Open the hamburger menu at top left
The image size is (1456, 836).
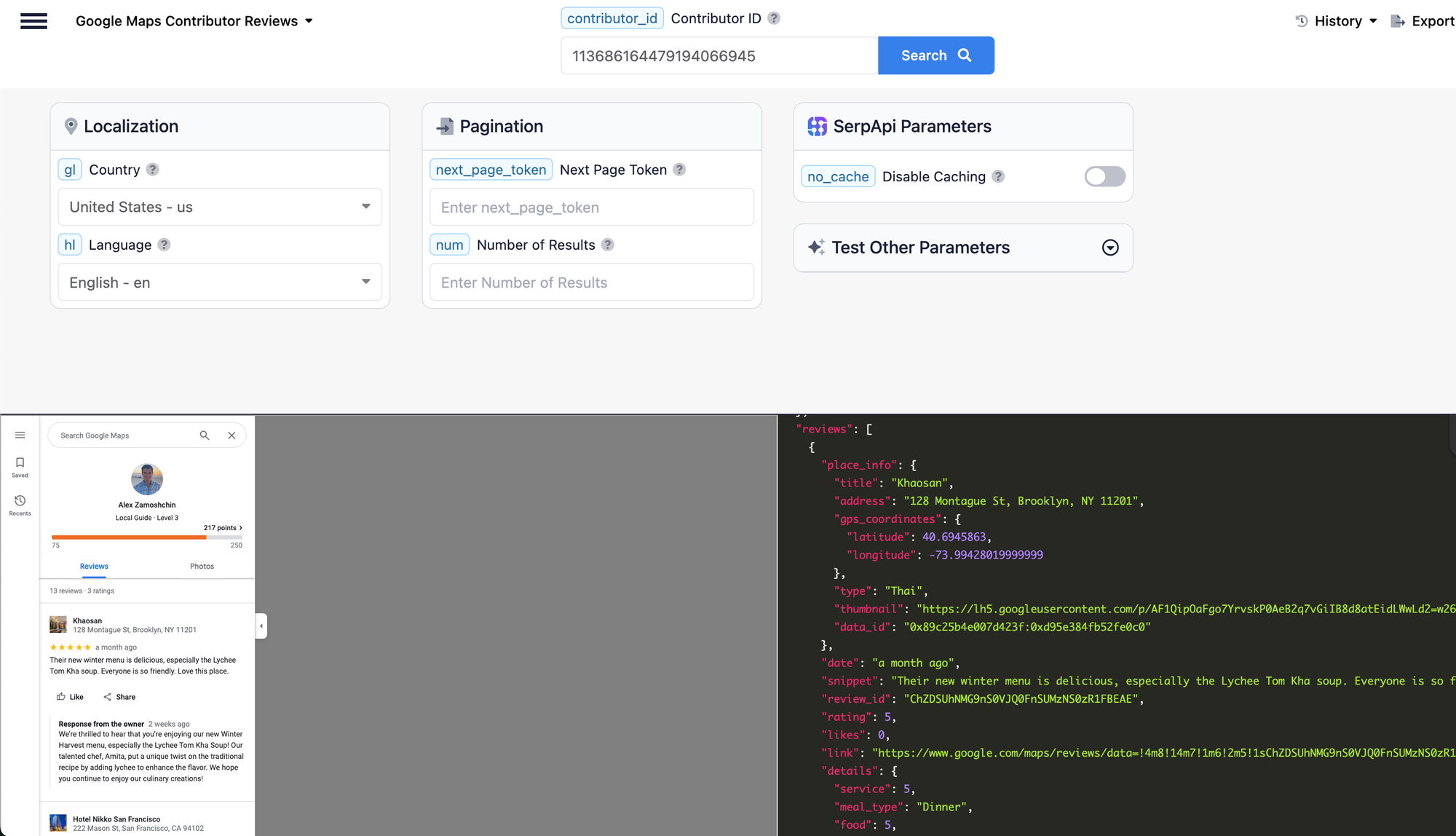coord(33,21)
